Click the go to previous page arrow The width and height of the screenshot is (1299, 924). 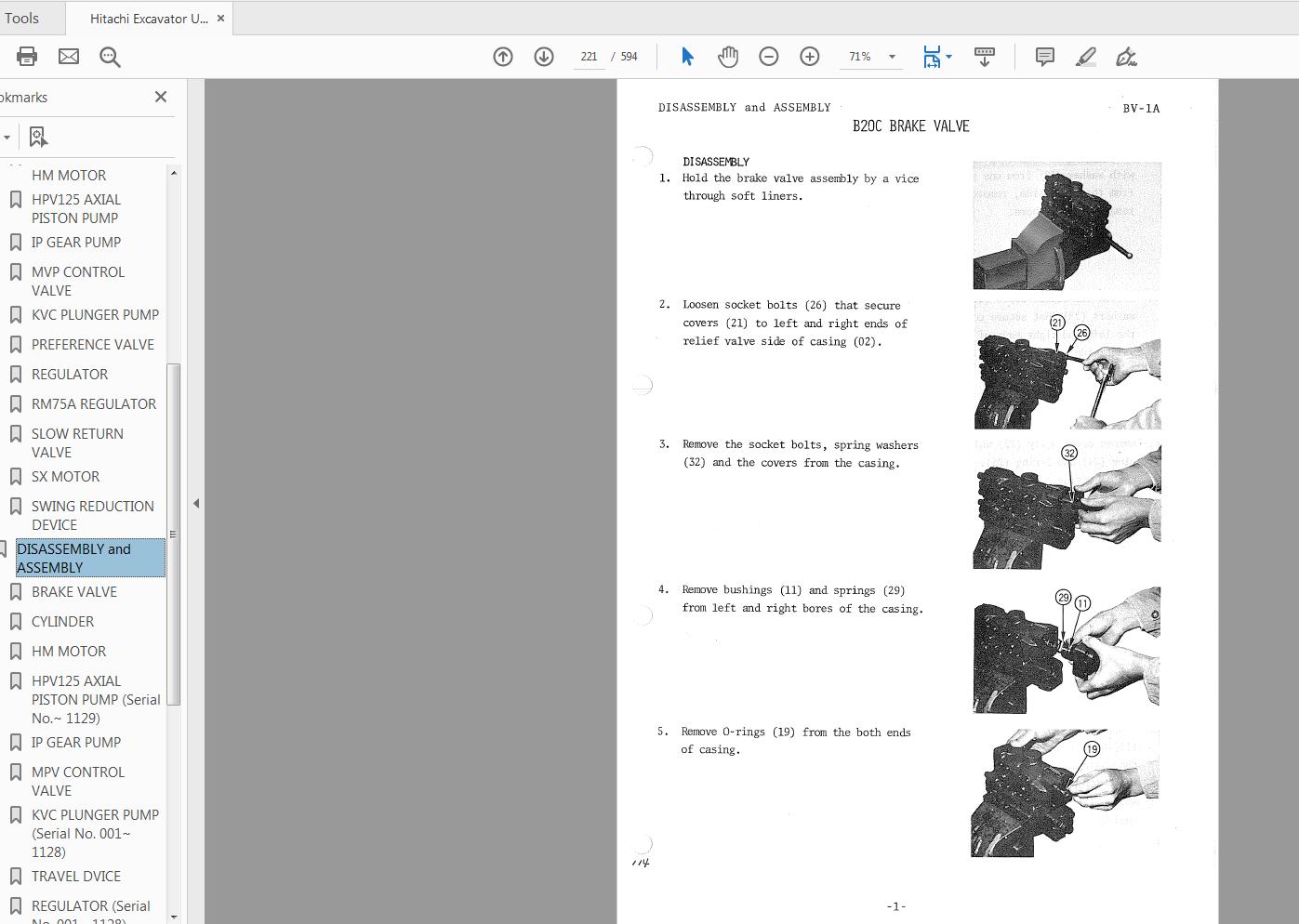pos(502,57)
